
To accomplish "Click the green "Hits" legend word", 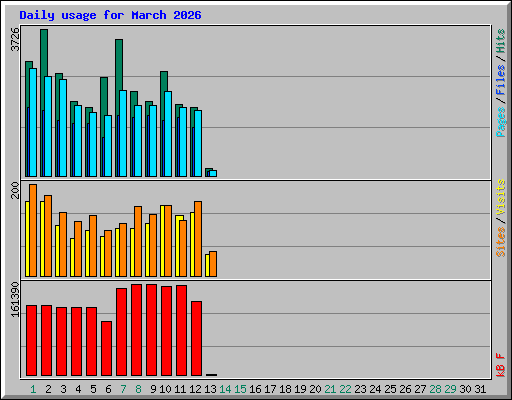I will pos(501,41).
